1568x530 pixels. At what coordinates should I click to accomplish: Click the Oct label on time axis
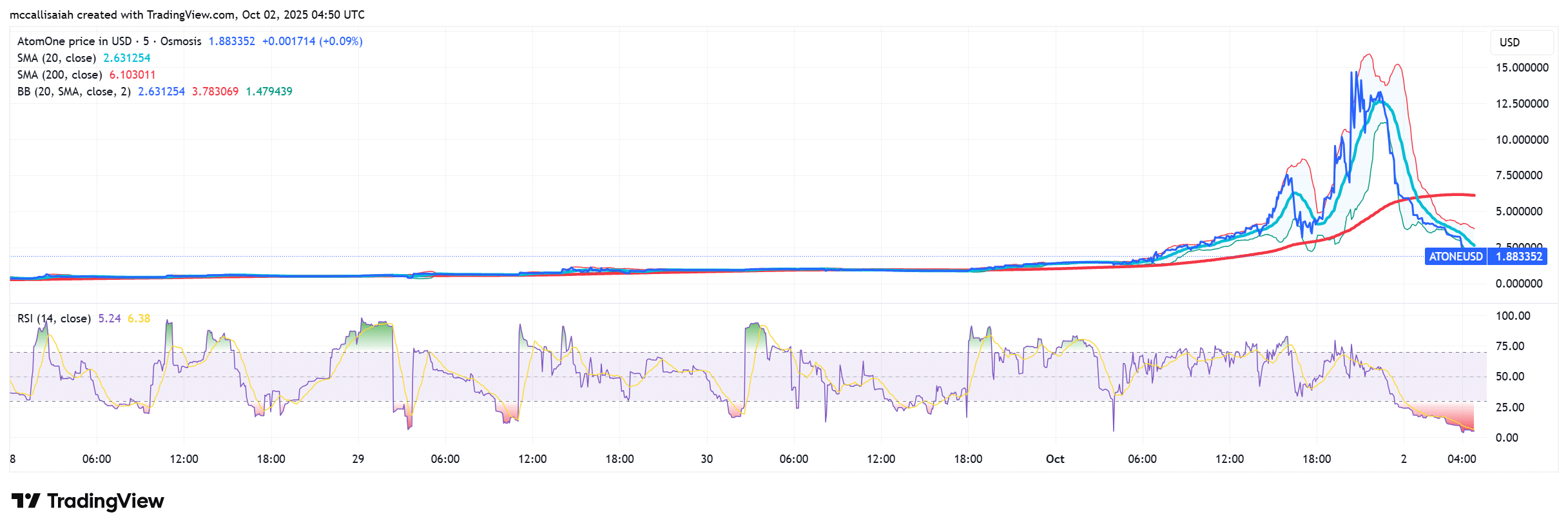(x=1054, y=459)
